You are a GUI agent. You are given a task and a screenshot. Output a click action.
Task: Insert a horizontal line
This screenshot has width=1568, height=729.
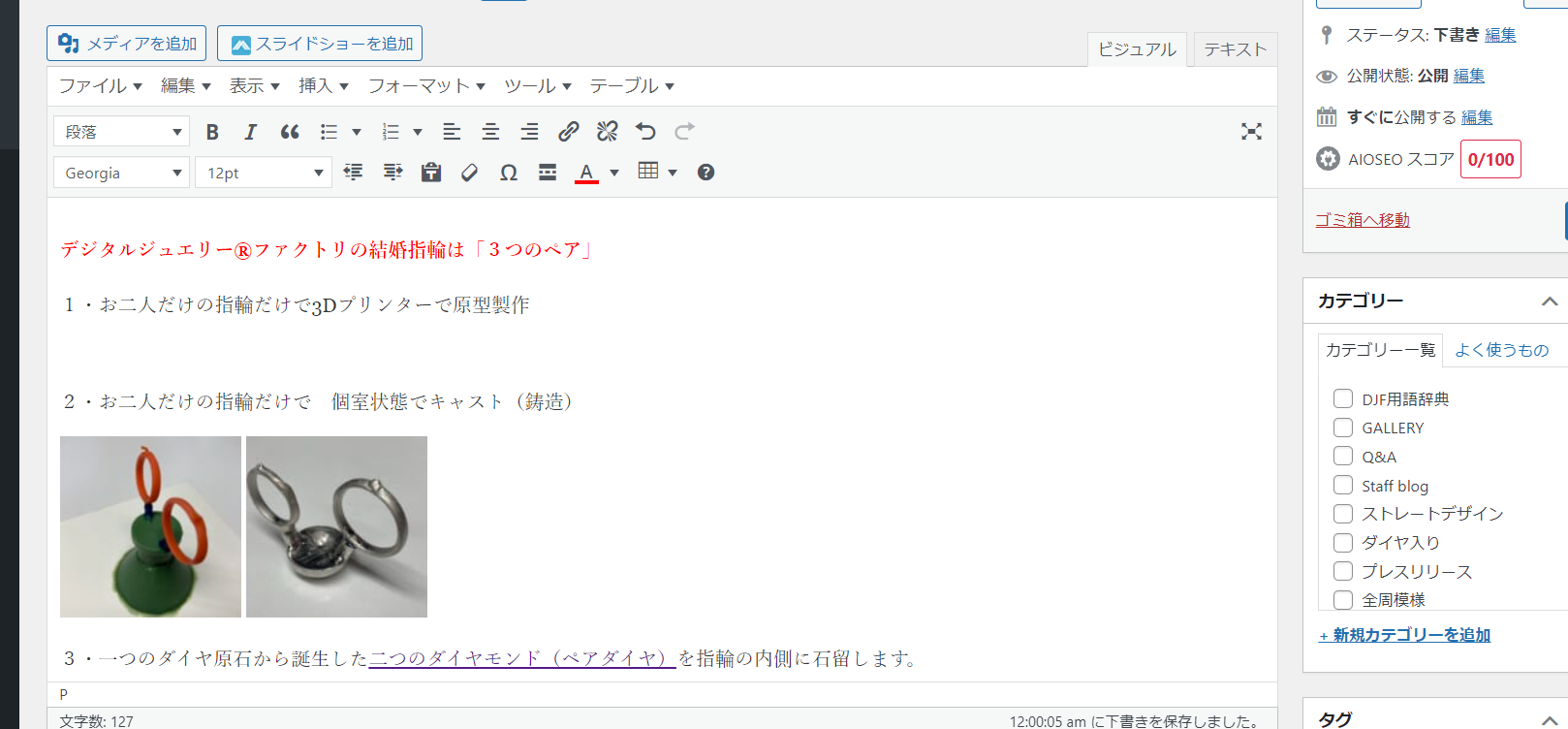(x=548, y=173)
